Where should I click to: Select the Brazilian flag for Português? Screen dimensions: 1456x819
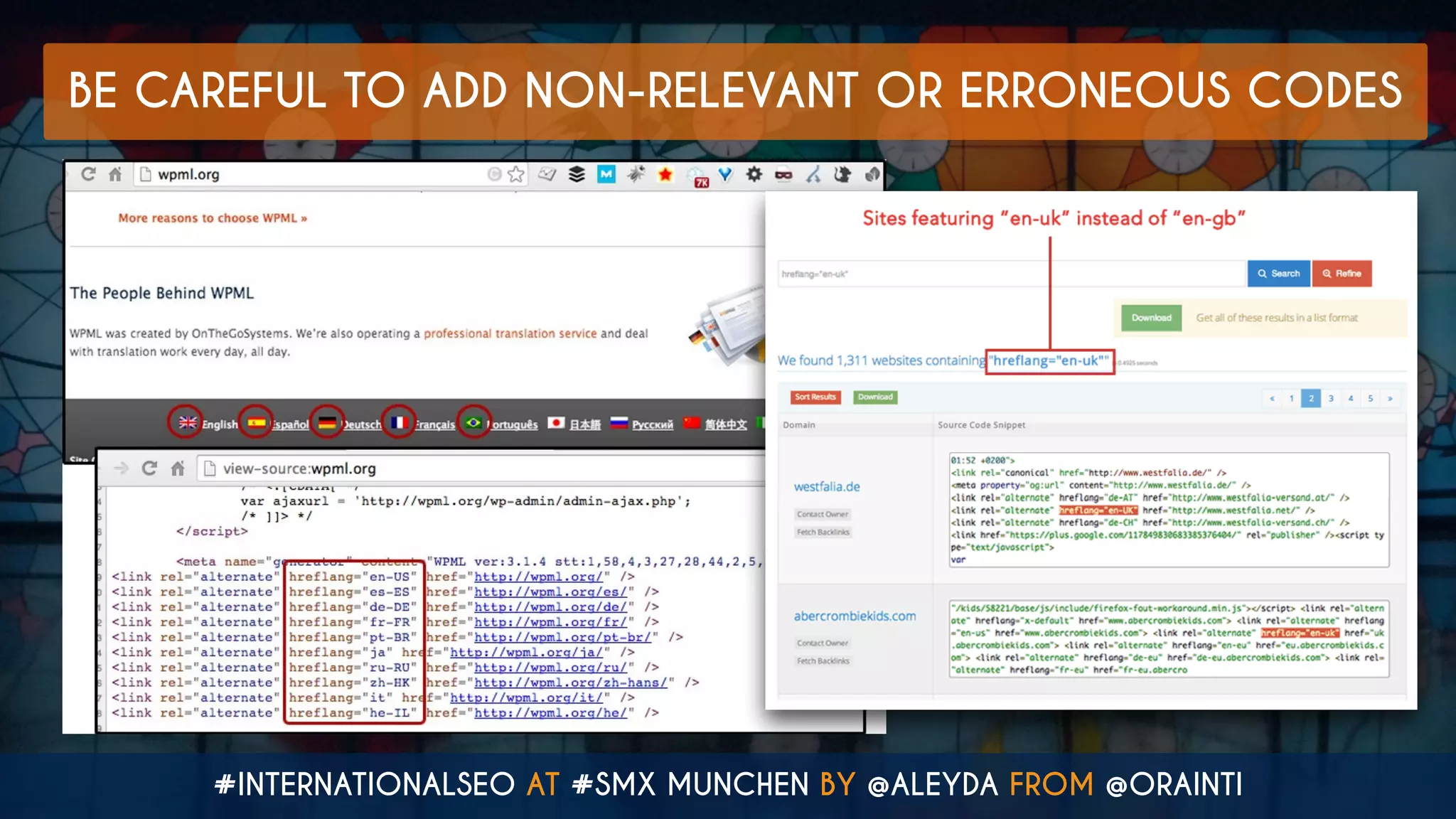(473, 422)
